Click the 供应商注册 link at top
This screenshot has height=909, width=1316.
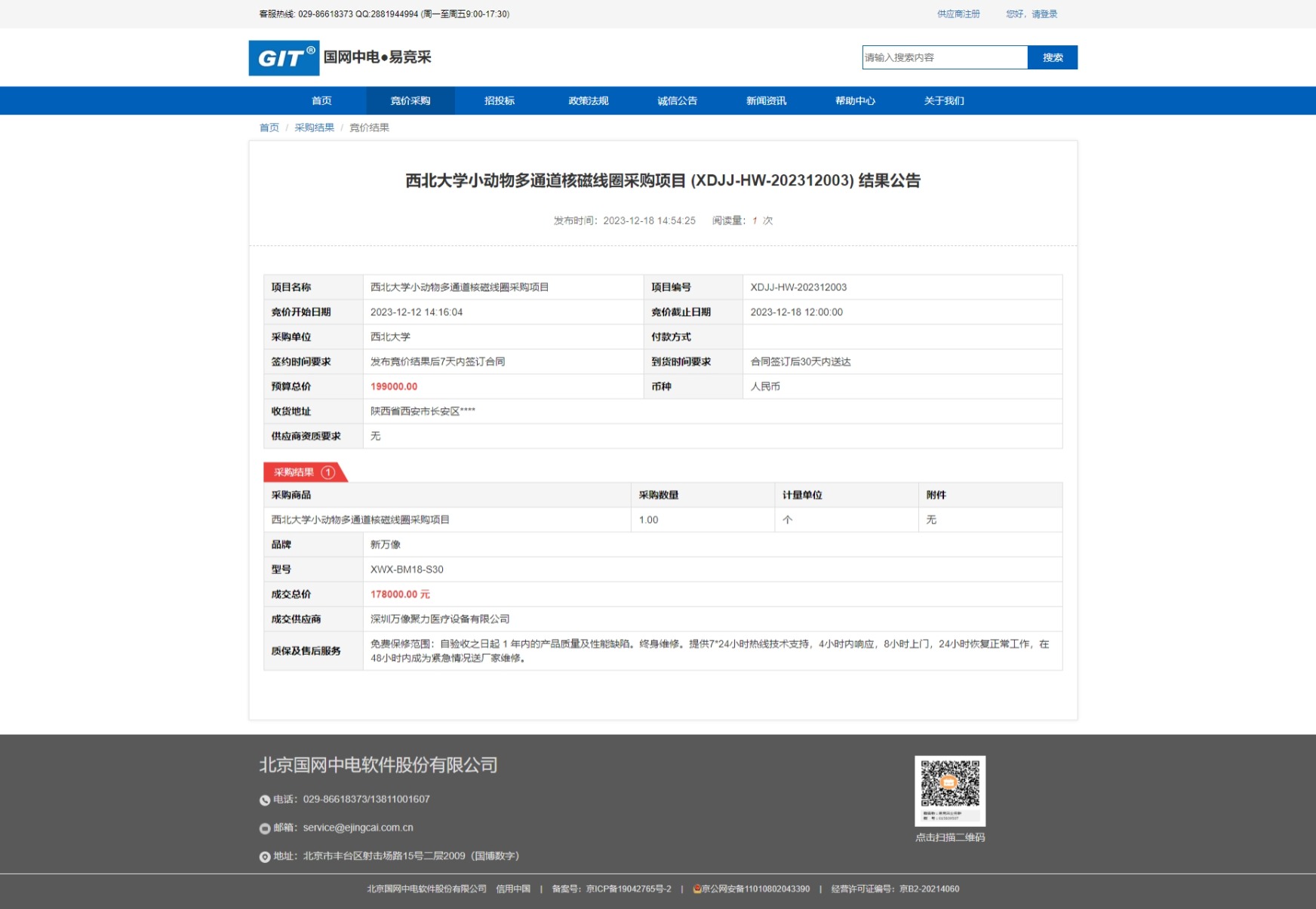pyautogui.click(x=958, y=14)
